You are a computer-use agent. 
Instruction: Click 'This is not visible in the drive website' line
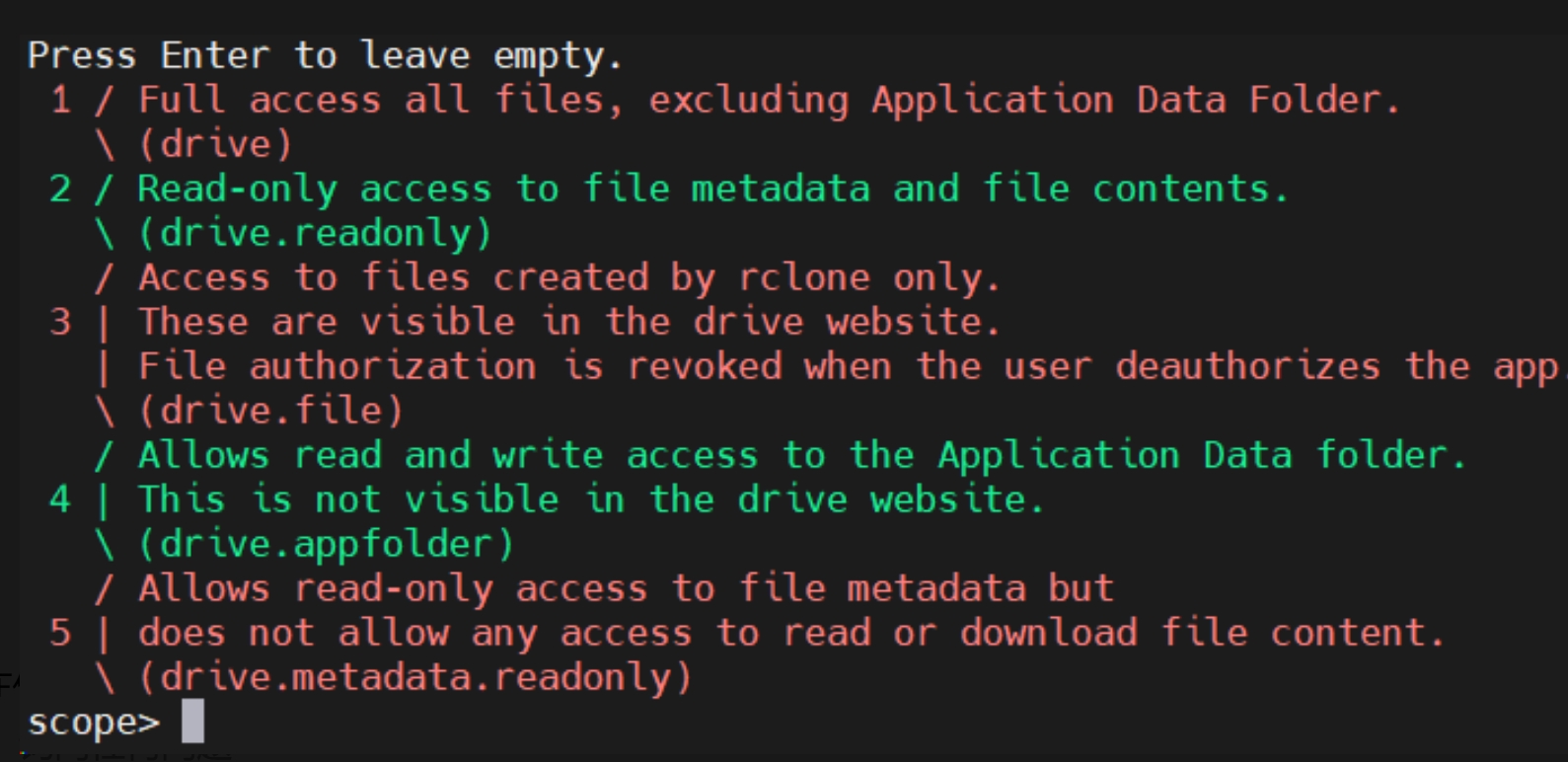591,499
